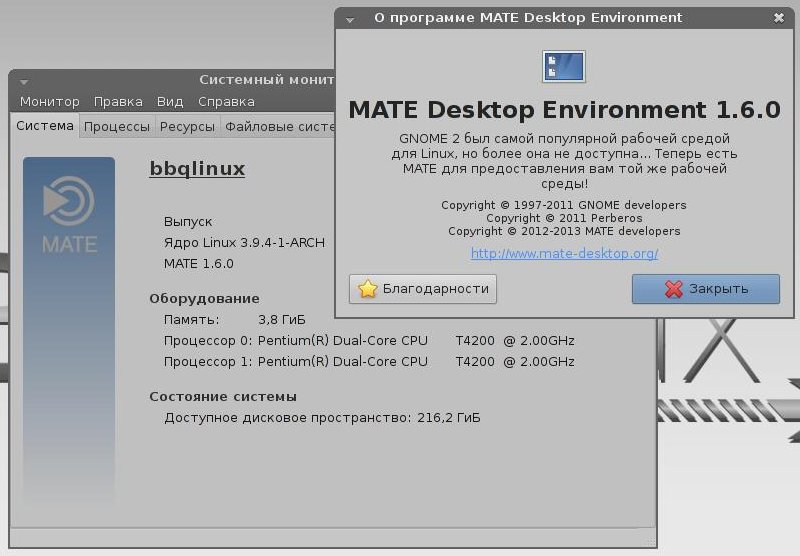The height and width of the screenshot is (556, 800).
Task: Click the MATE Desktop Environment 1.6.0 title
Action: [x=564, y=110]
